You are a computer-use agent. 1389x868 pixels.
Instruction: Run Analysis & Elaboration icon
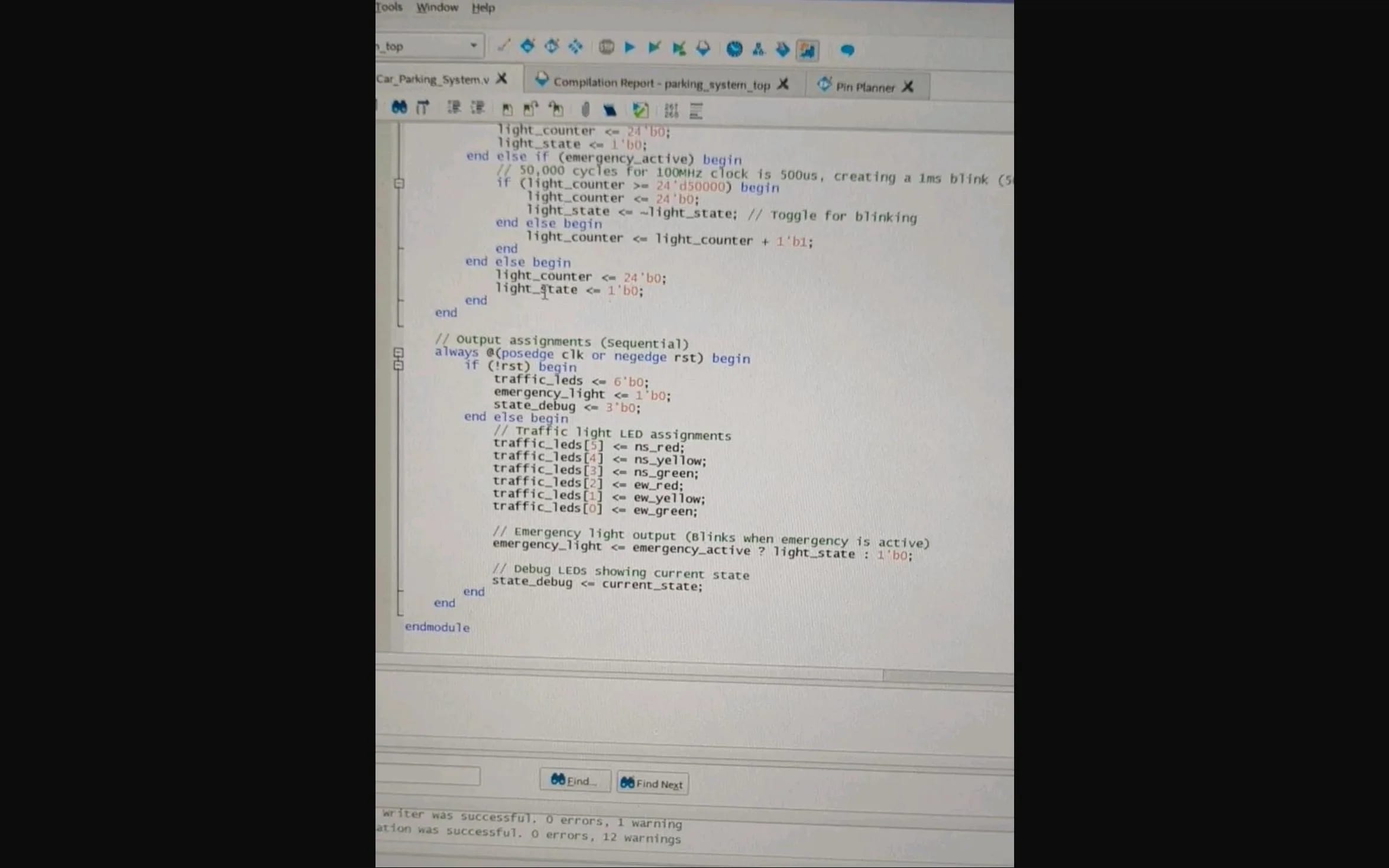click(x=654, y=48)
